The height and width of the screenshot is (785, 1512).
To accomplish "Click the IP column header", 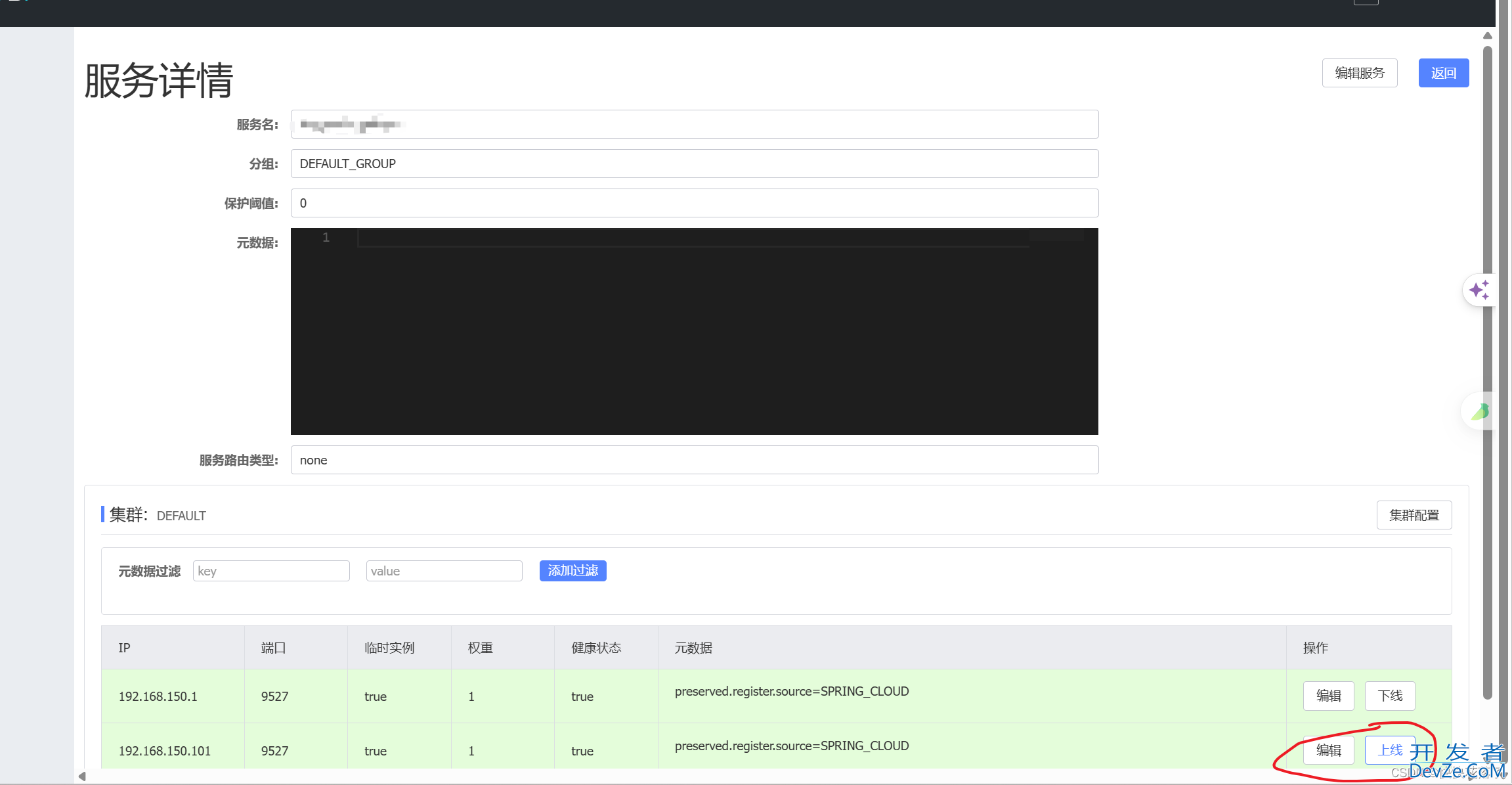I will click(173, 648).
